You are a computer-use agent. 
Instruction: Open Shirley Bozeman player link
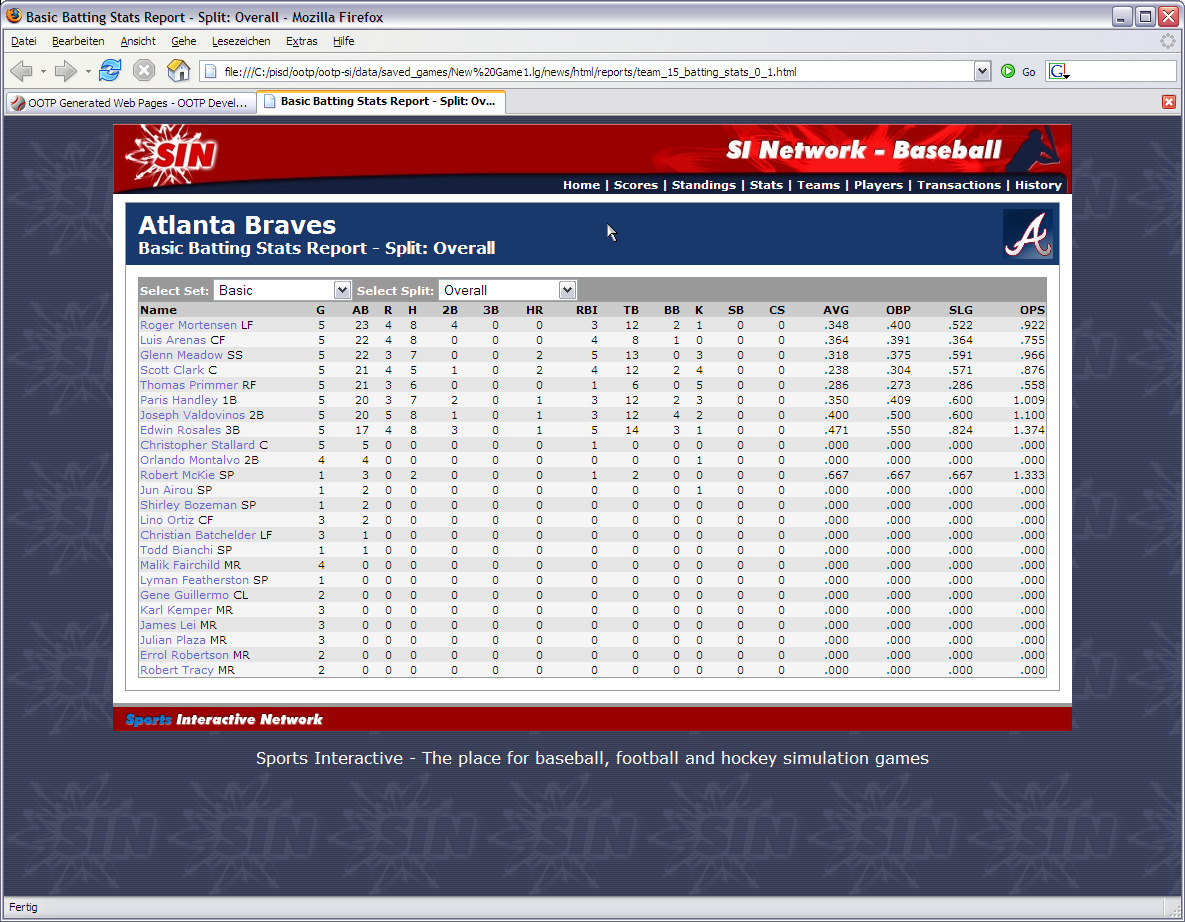pos(188,505)
